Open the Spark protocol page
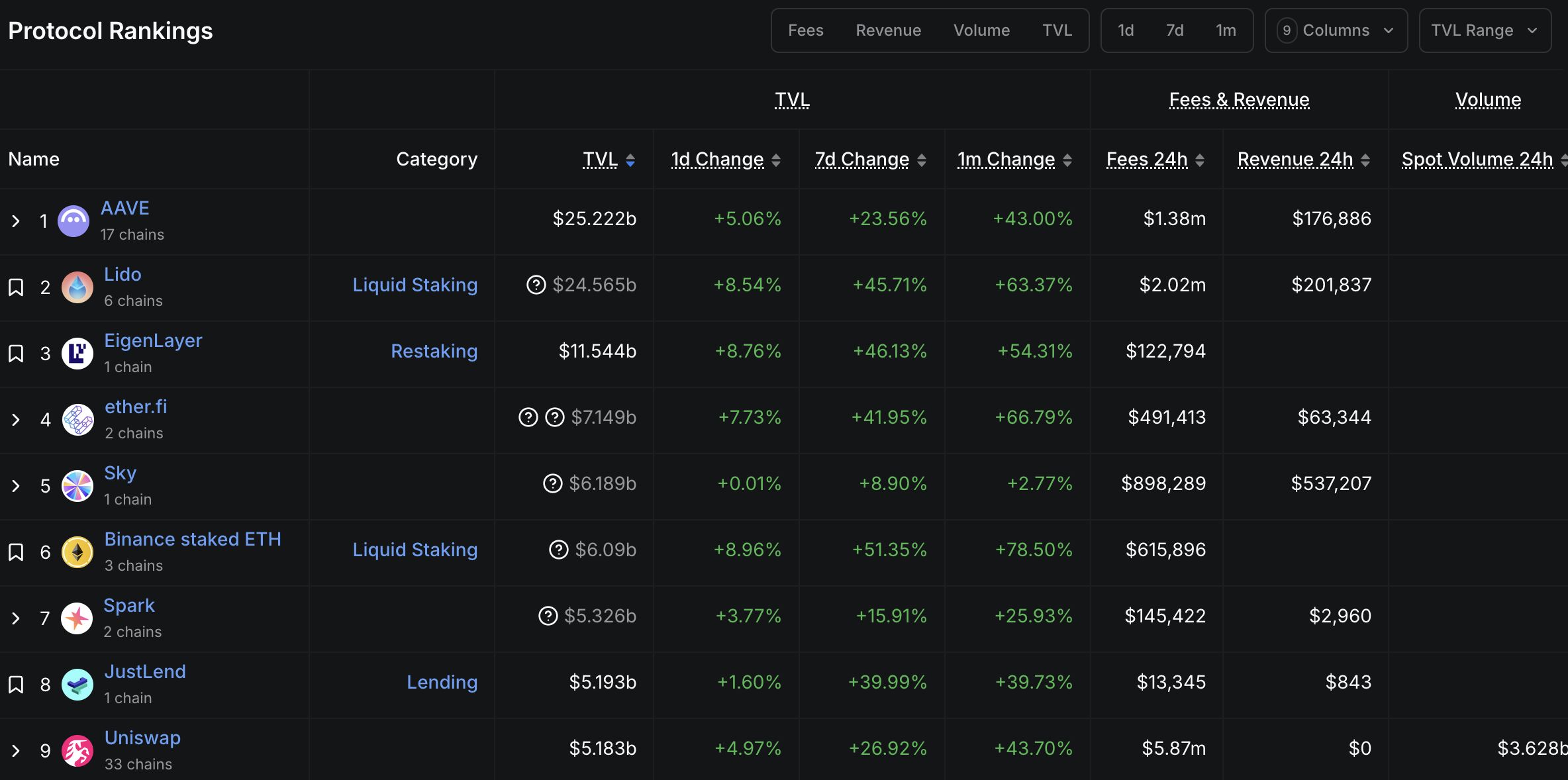 coord(129,605)
